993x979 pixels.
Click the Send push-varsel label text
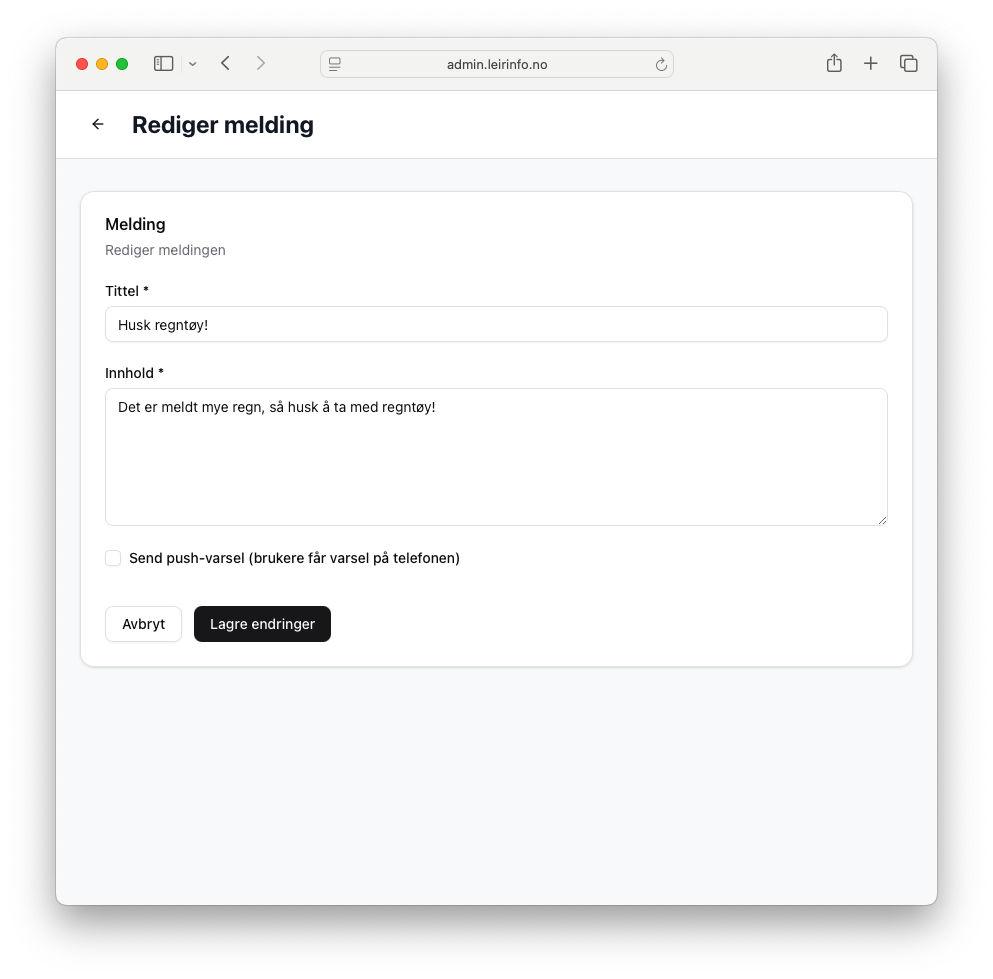point(294,558)
